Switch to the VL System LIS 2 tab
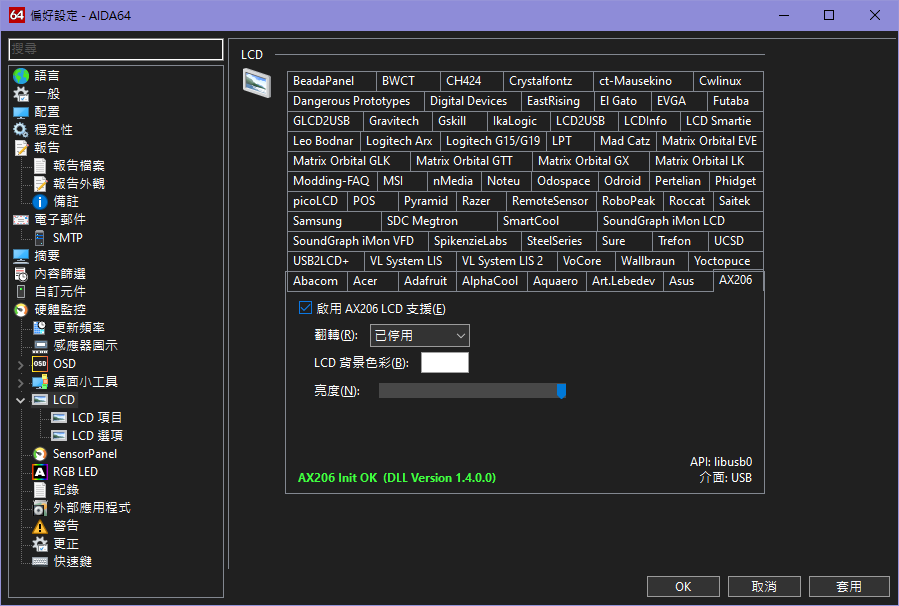Viewport: 899px width, 606px height. point(507,261)
